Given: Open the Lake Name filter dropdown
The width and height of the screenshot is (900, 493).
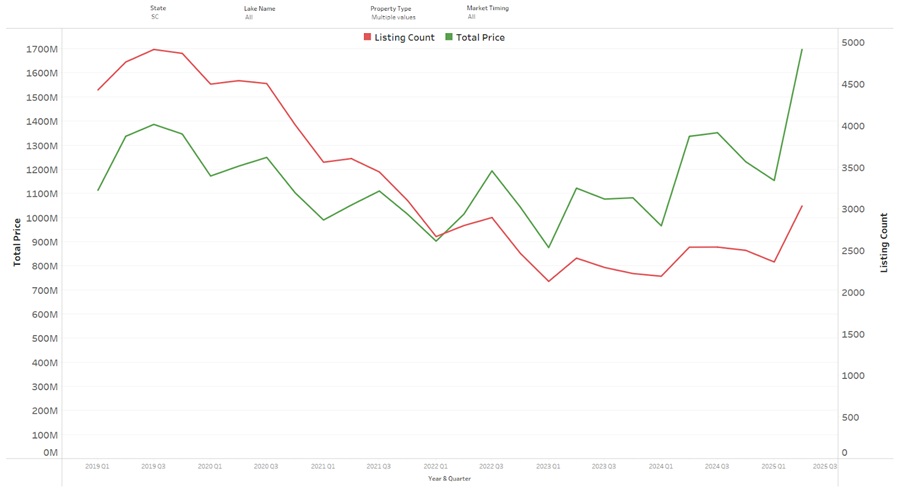Looking at the screenshot, I should [249, 17].
